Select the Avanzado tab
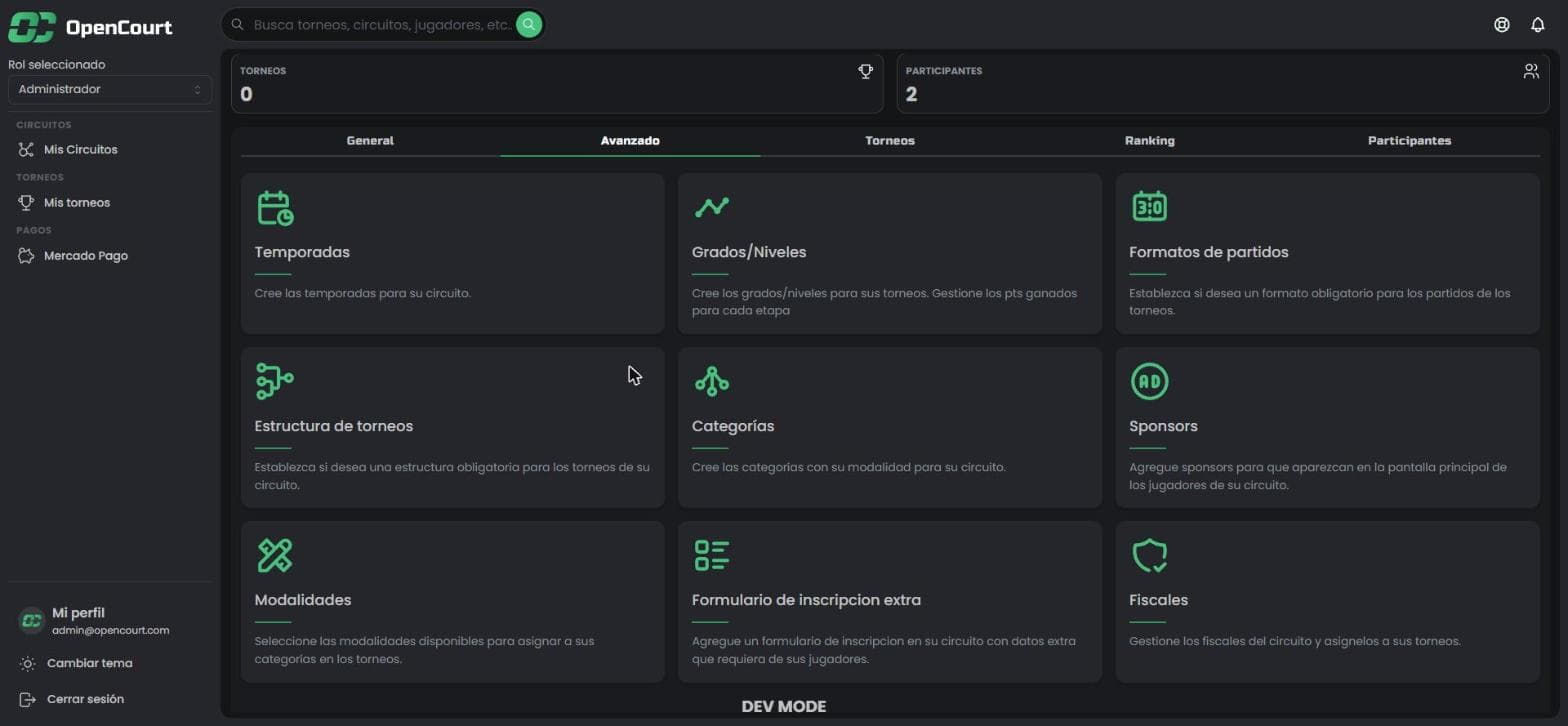The height and width of the screenshot is (726, 1568). click(x=630, y=141)
